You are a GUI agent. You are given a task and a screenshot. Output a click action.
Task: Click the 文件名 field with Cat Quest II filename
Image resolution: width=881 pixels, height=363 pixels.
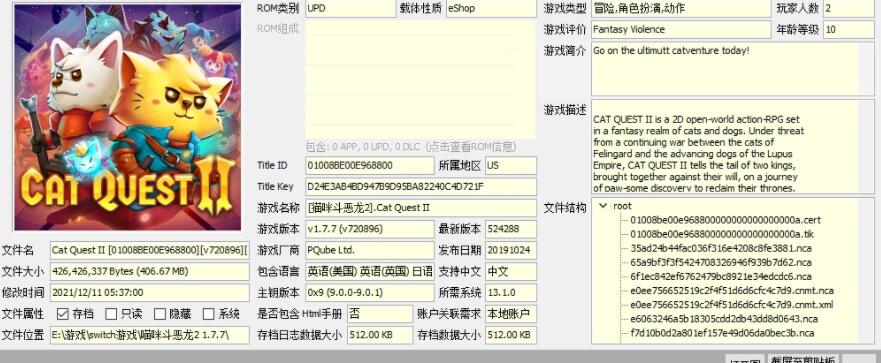click(x=149, y=250)
